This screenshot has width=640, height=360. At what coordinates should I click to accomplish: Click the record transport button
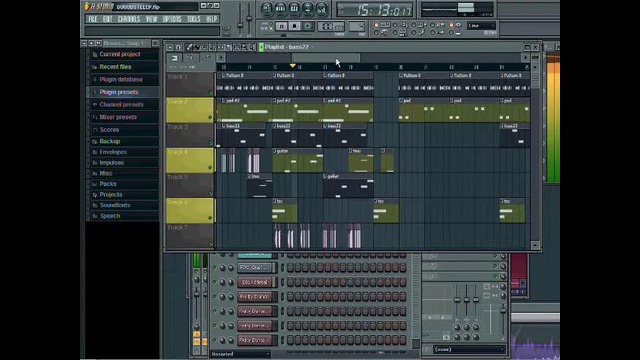[308, 26]
